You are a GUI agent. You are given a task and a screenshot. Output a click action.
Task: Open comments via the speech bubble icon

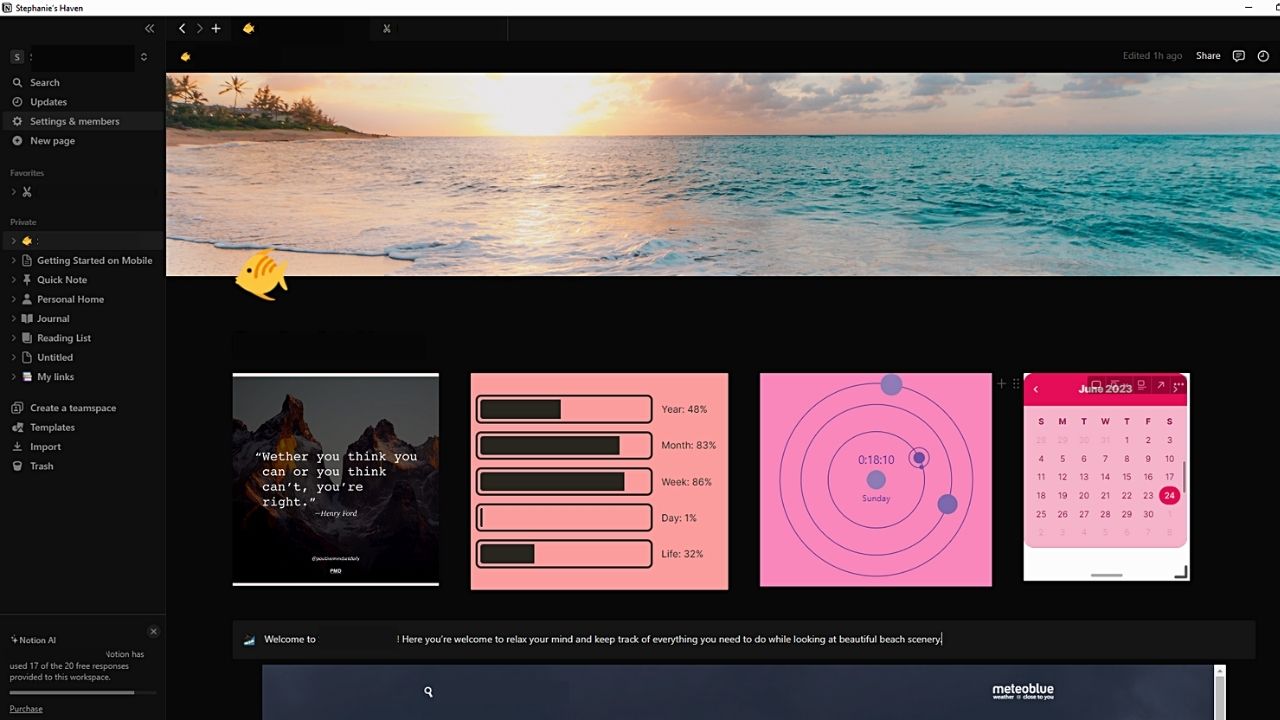click(1238, 56)
